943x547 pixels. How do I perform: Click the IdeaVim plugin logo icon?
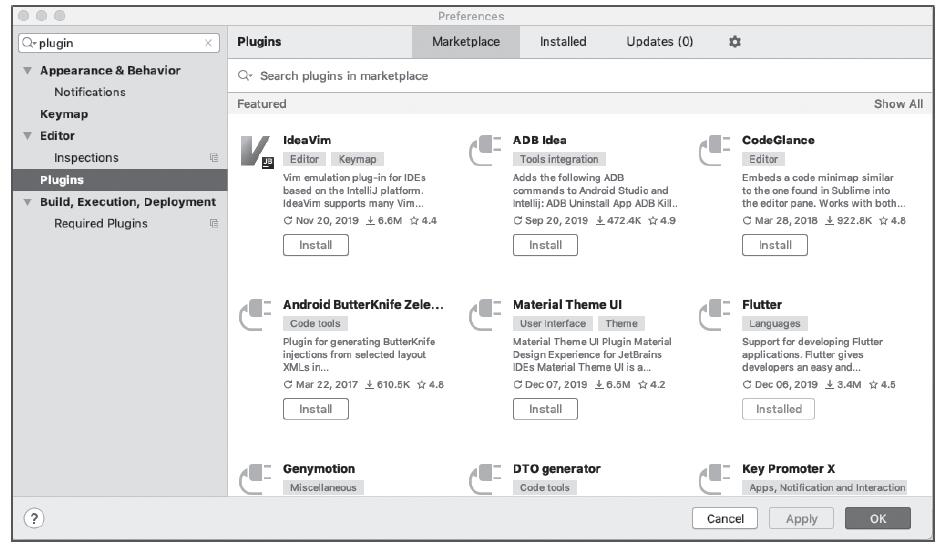click(x=256, y=150)
